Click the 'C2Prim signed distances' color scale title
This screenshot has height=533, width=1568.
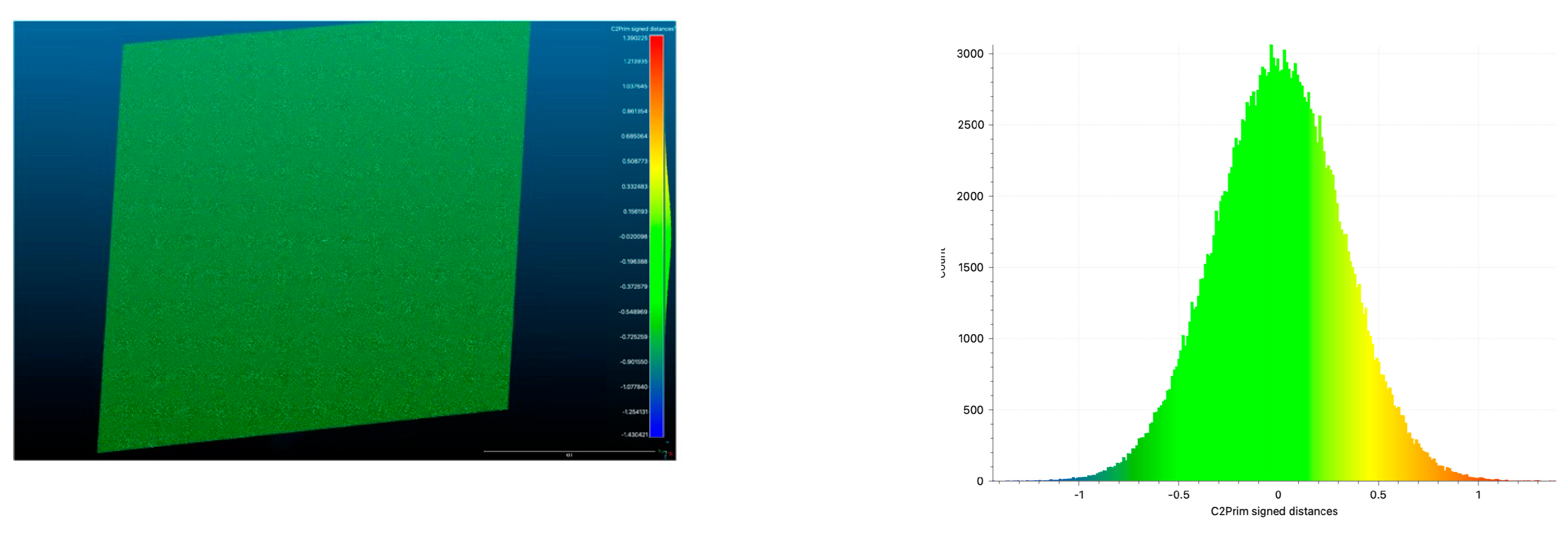pos(642,29)
